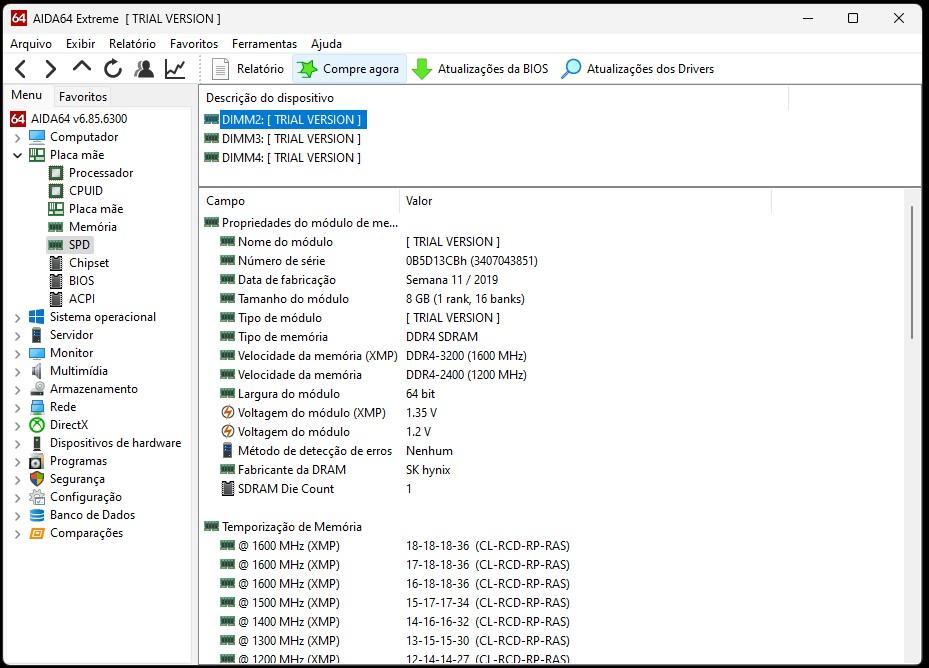Expand the Computador tree node
The width and height of the screenshot is (929, 668).
[17, 138]
